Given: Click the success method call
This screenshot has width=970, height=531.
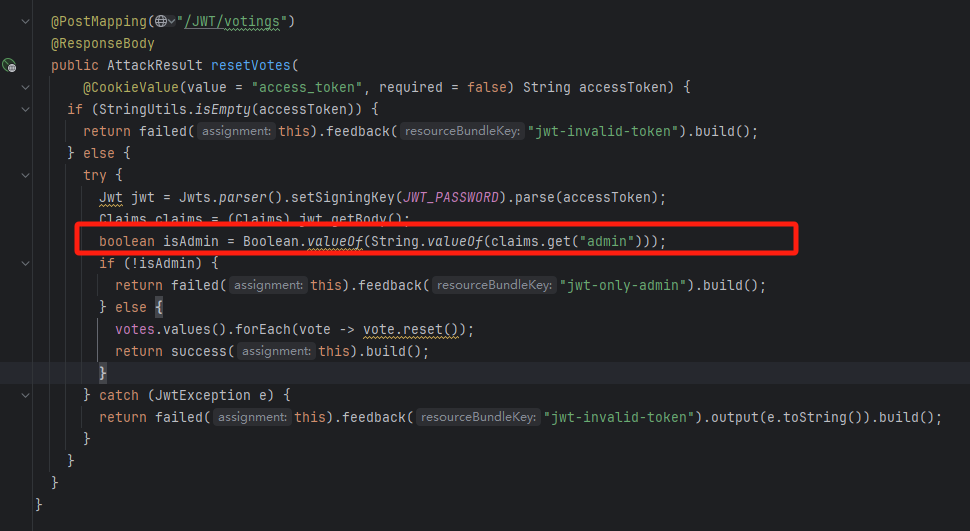Looking at the screenshot, I should (199, 352).
